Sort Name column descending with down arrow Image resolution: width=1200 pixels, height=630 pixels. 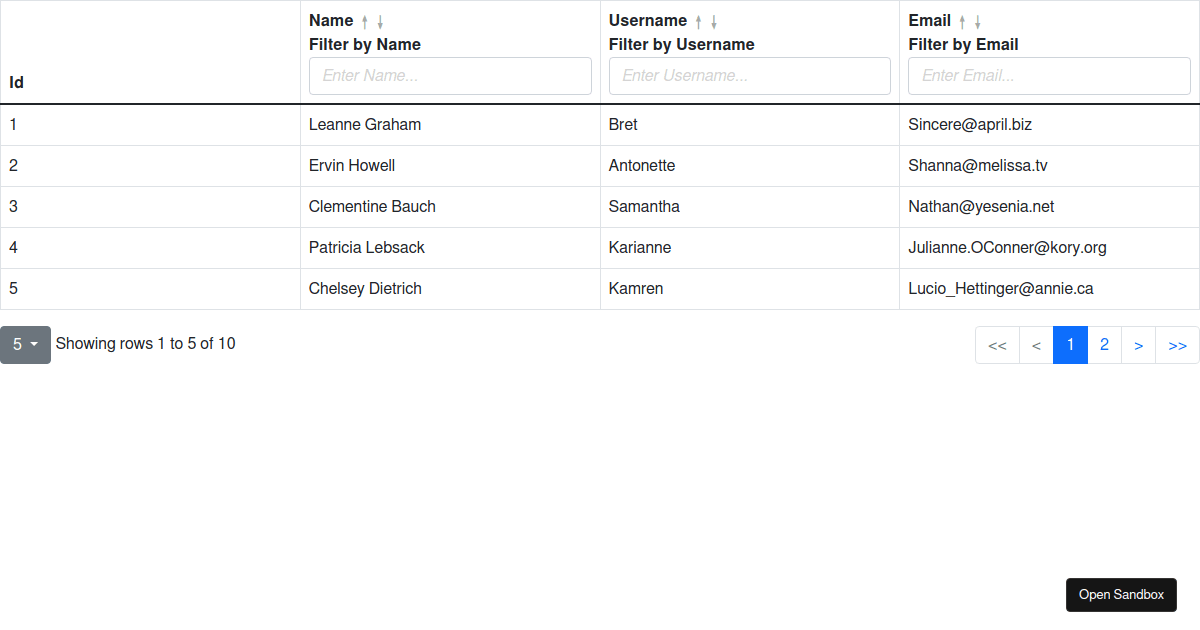[380, 22]
